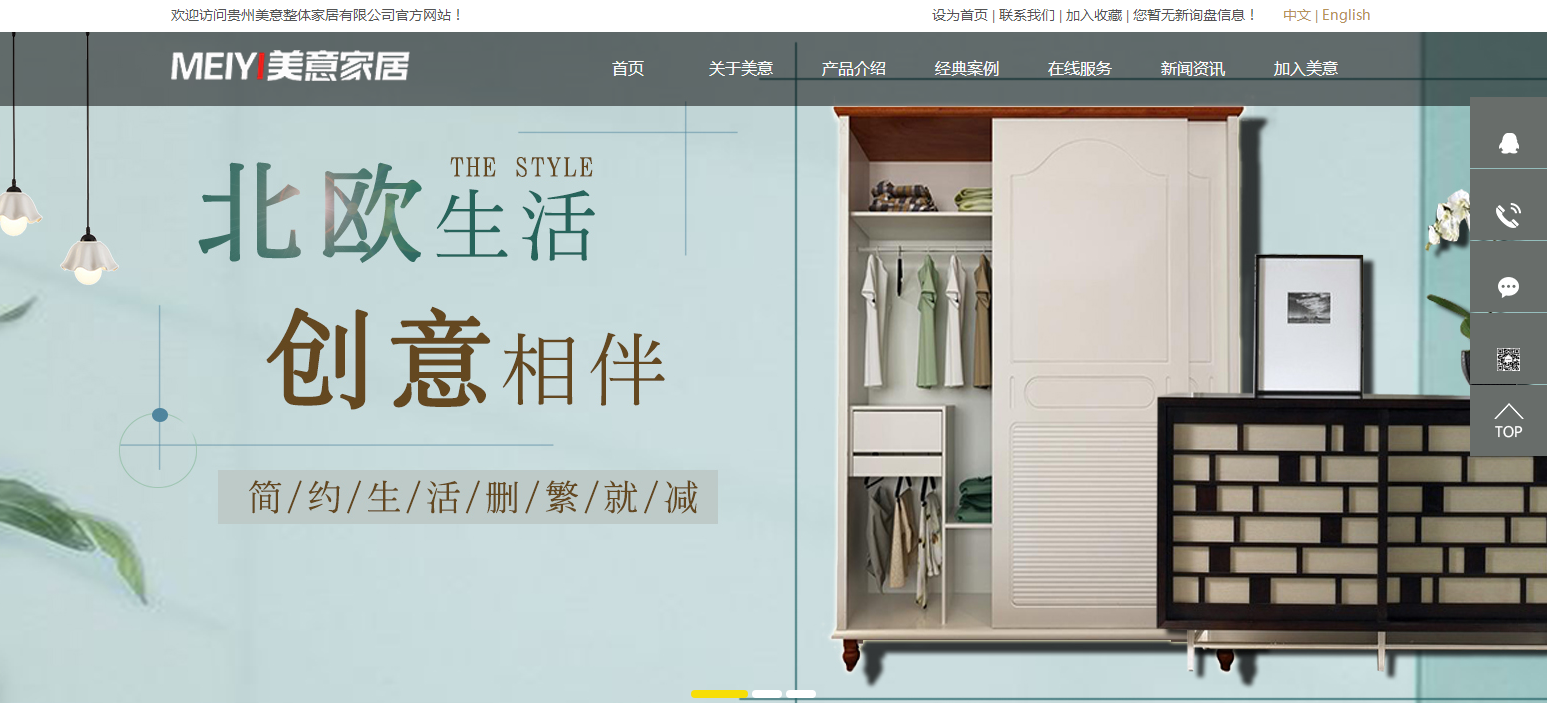This screenshot has height=703, width=1547.
Task: Click the QQ penguin contact icon
Action: (x=1508, y=143)
